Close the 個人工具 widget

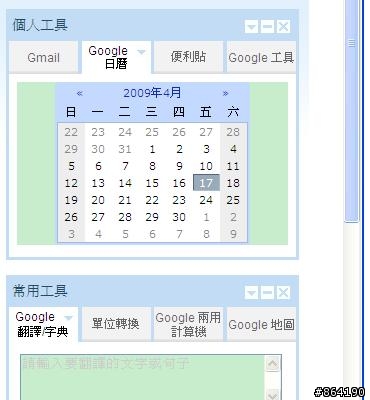(x=283, y=27)
